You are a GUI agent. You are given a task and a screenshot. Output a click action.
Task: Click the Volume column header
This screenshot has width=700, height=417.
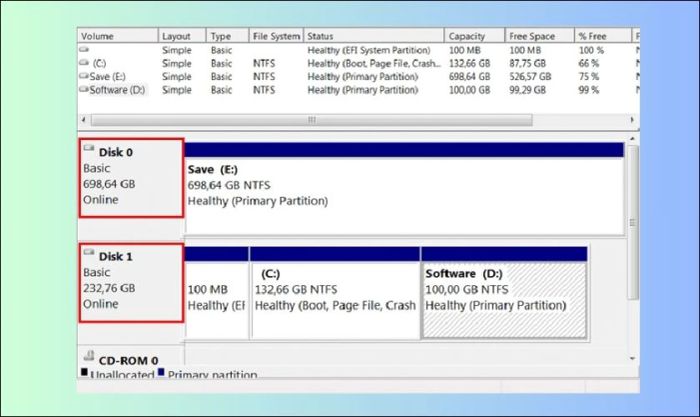pos(118,36)
